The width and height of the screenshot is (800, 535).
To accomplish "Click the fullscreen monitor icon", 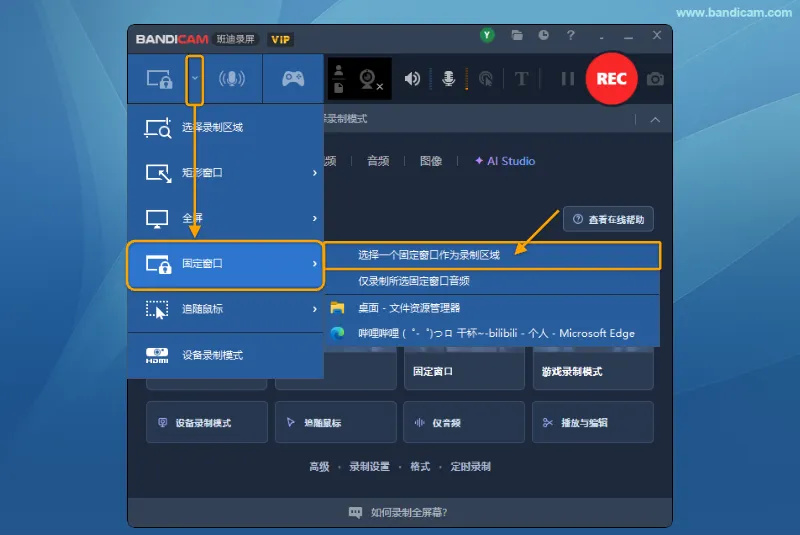I will pos(157,219).
